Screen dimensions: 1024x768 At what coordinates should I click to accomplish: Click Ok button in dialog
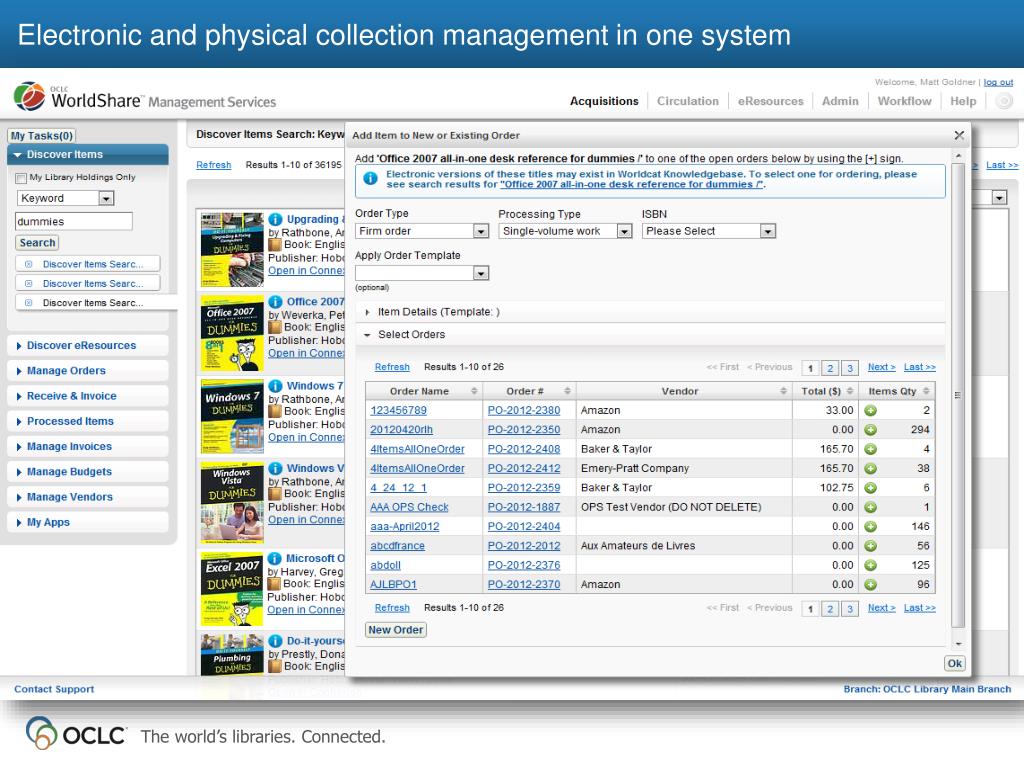tap(955, 664)
